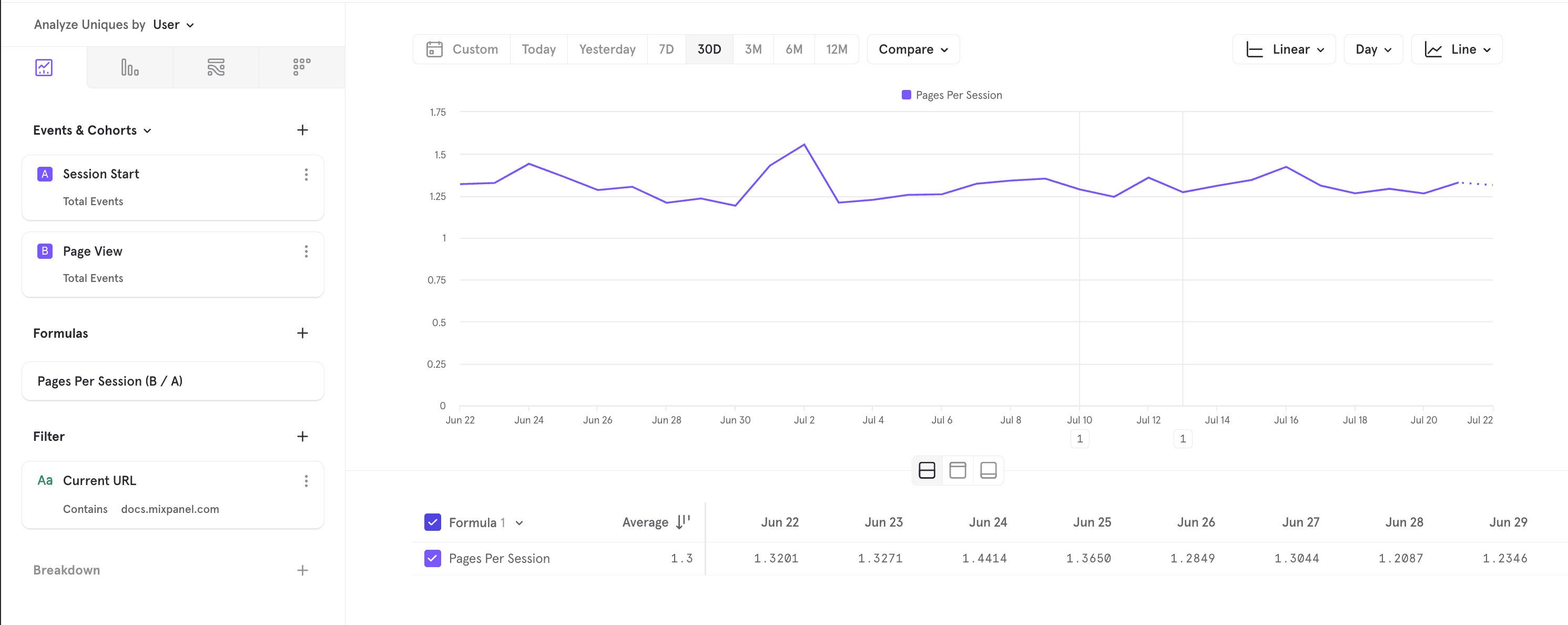
Task: Open the Retention dots grid tab
Action: click(x=301, y=67)
